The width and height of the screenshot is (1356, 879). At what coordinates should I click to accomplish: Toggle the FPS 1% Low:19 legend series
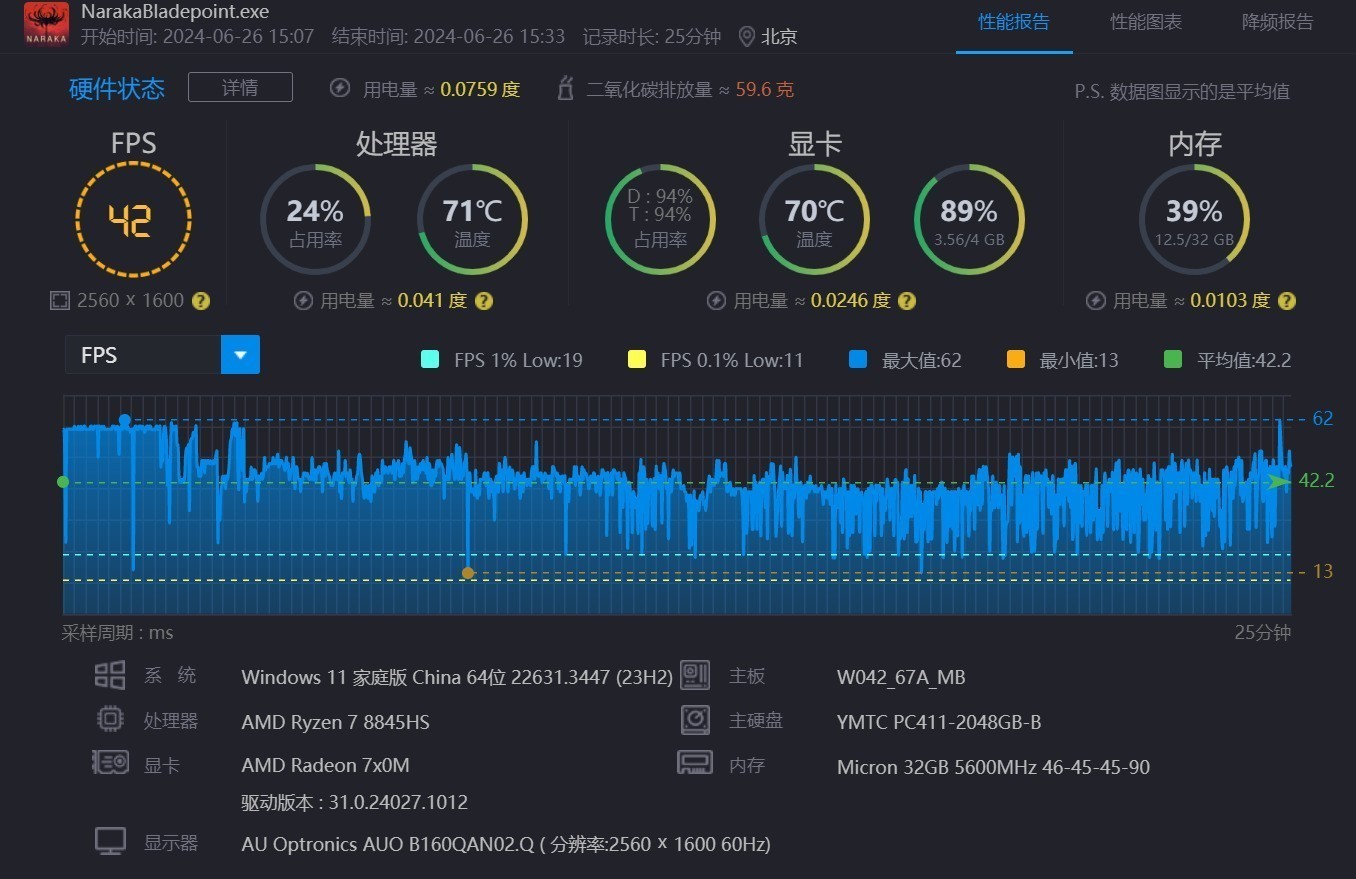(502, 360)
